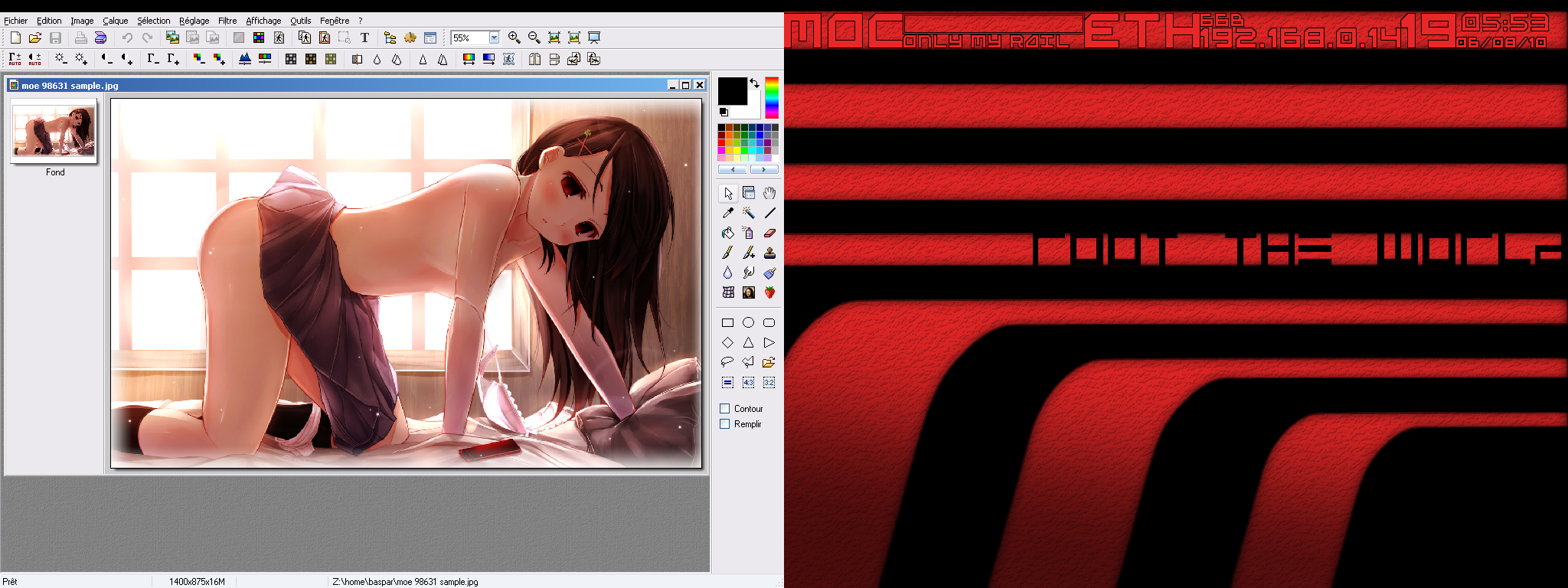
Task: Click the 1400x875x16M status bar text
Action: 197,582
